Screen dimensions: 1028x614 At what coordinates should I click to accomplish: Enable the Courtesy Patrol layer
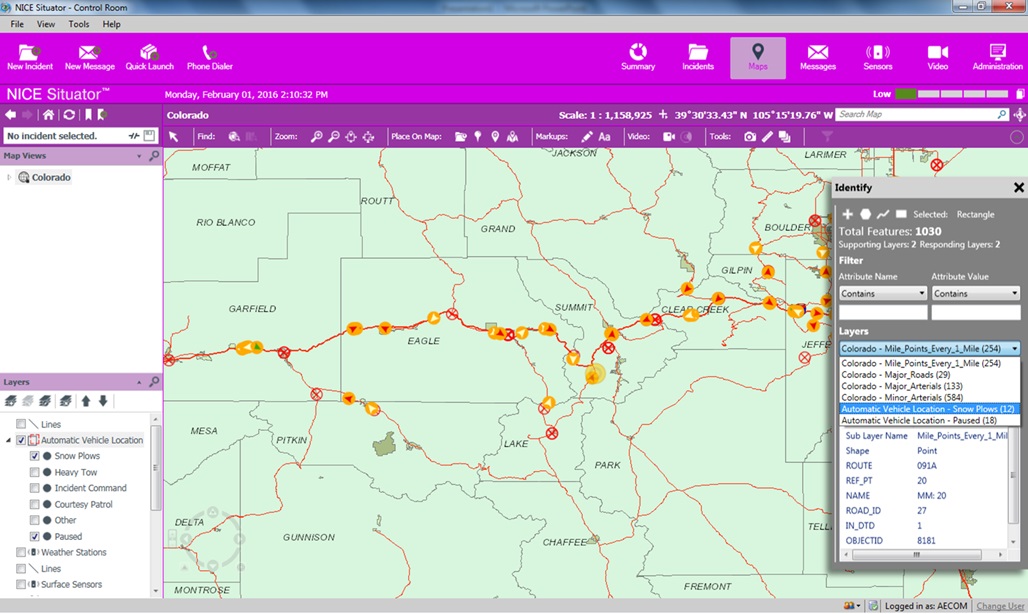point(35,504)
